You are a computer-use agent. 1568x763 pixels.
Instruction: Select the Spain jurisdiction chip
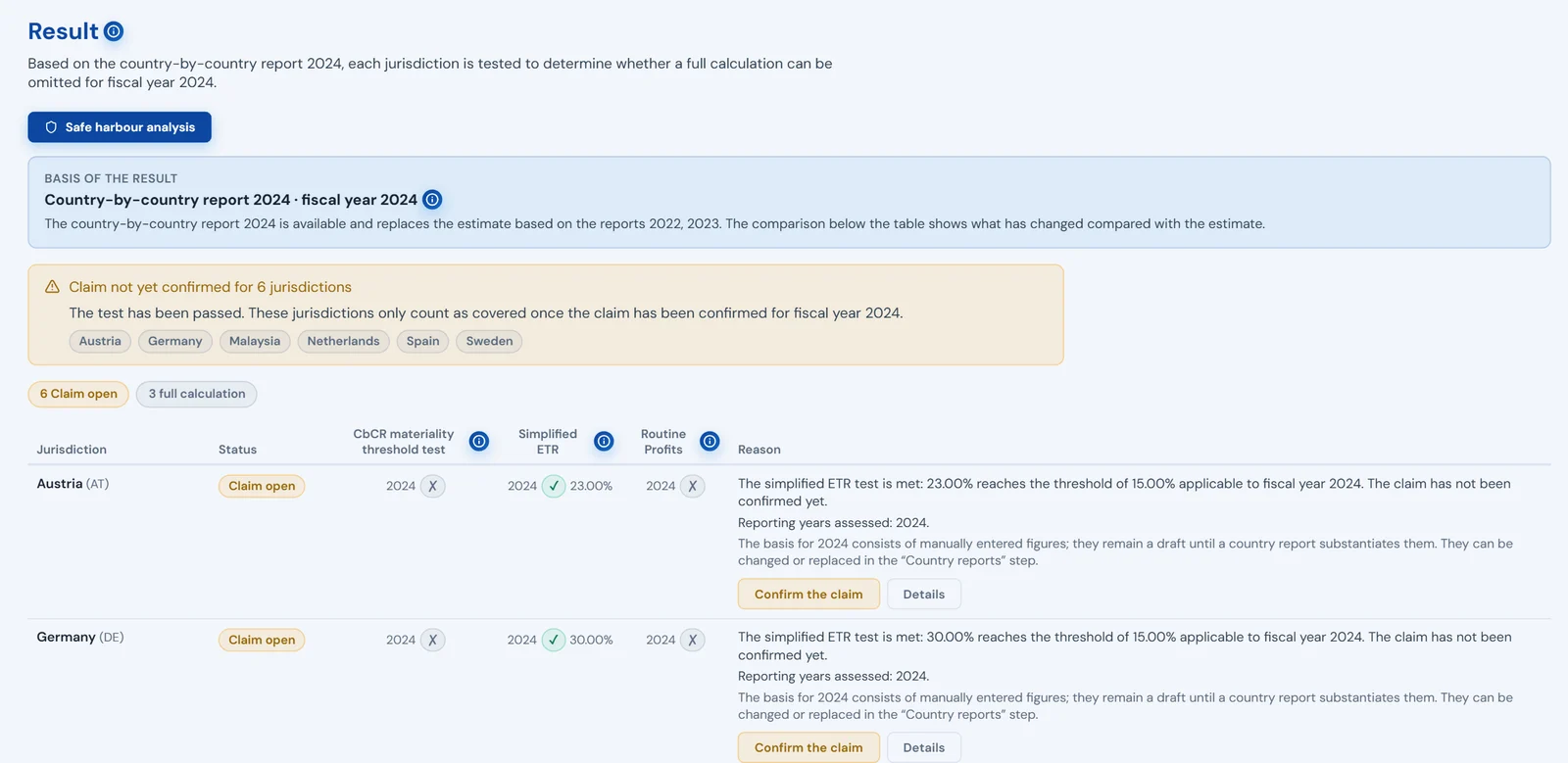[423, 341]
